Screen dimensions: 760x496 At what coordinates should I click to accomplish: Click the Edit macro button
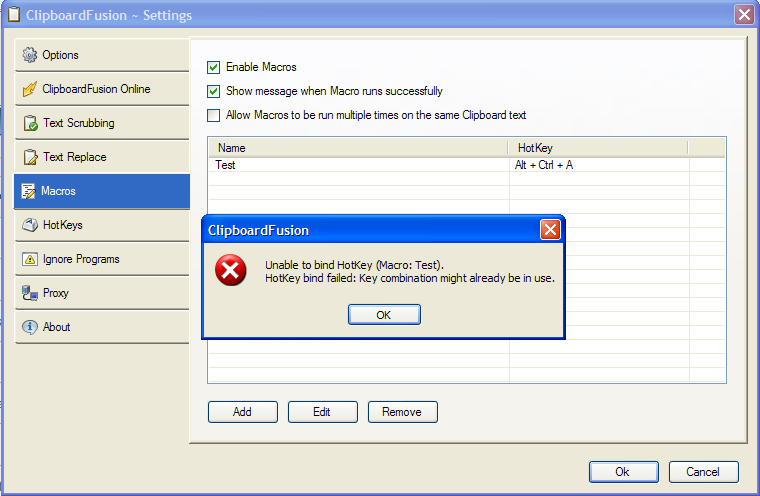click(322, 412)
